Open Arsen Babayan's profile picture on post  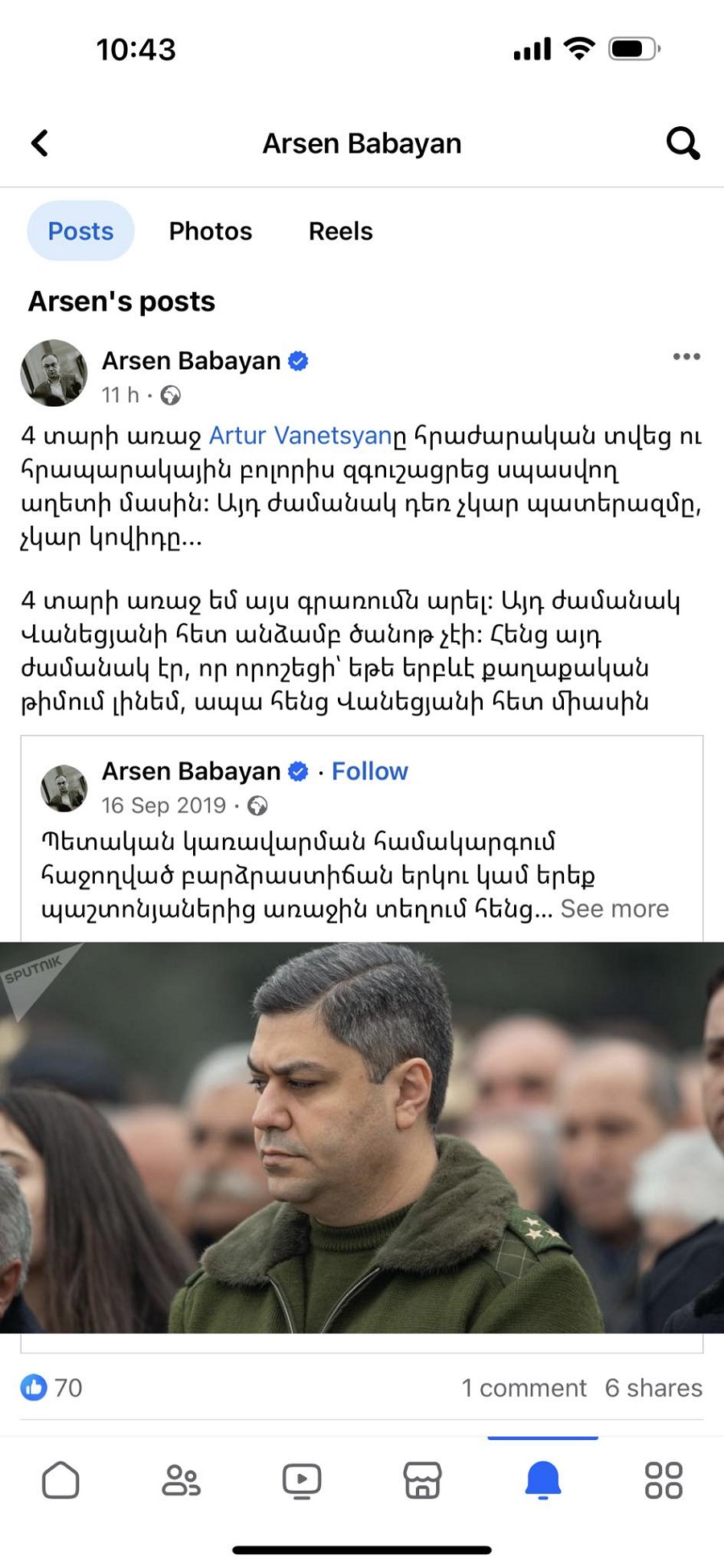coord(54,372)
